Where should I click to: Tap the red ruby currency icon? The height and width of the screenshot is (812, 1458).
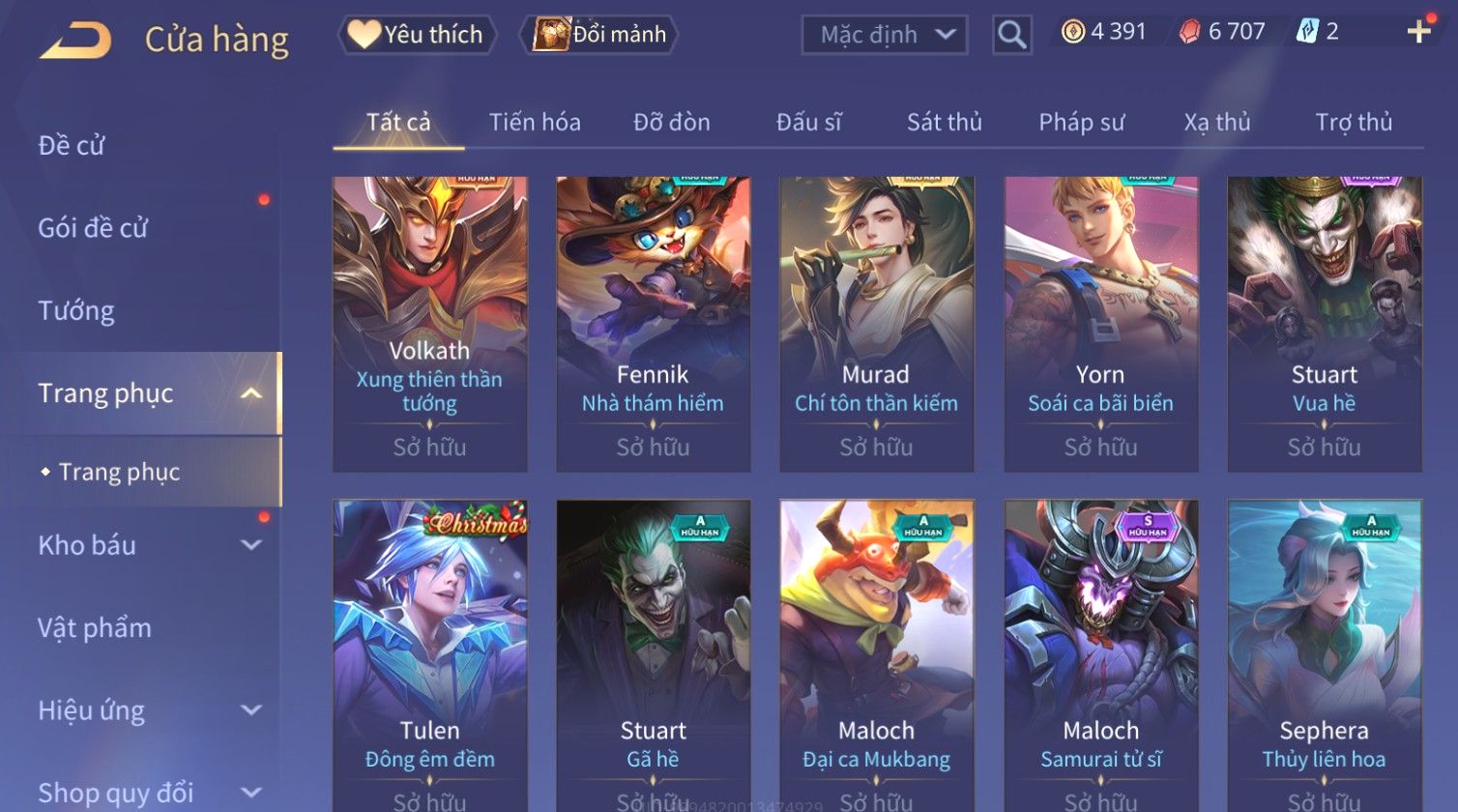pyautogui.click(x=1190, y=32)
